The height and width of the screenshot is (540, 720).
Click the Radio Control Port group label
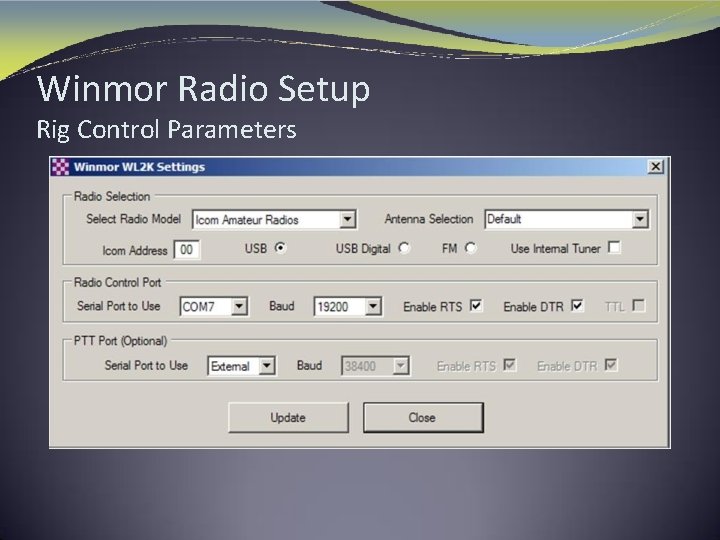[118, 282]
